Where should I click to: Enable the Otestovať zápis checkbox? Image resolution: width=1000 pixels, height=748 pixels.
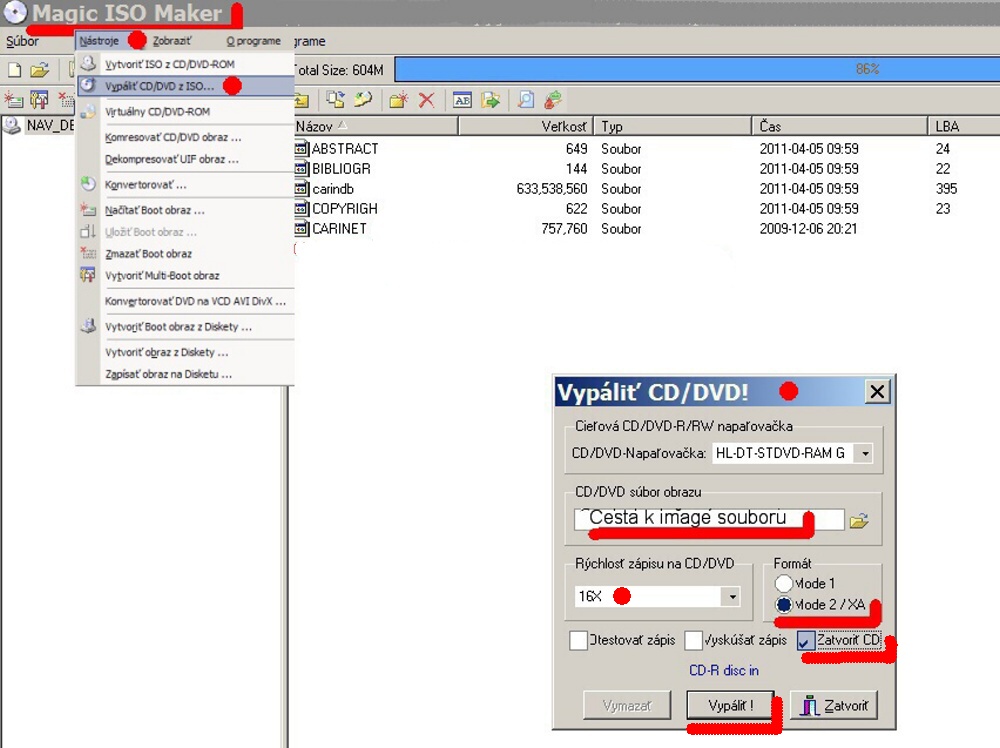click(578, 641)
